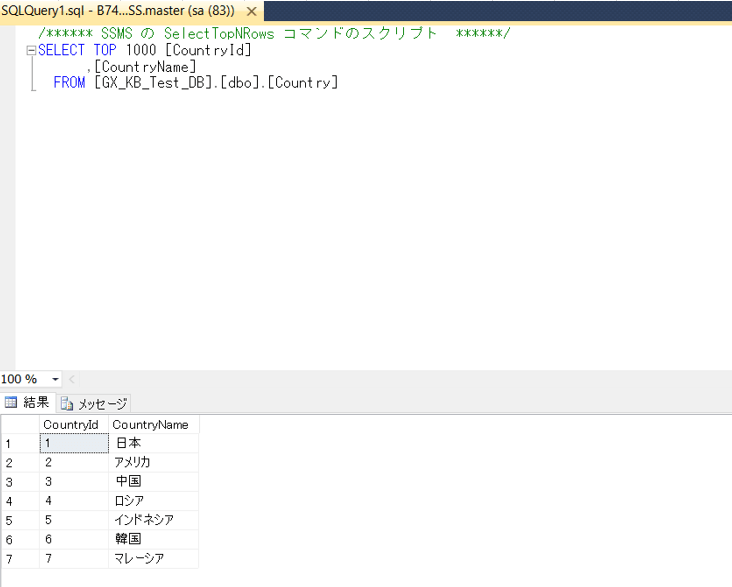
Task: Switch to the メッセージ tab
Action: pos(94,403)
